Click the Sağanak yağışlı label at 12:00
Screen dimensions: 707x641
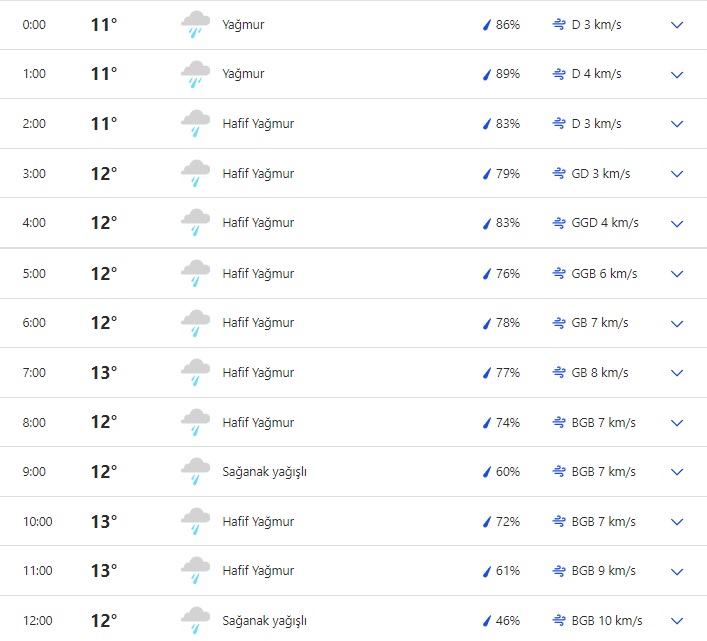264,621
